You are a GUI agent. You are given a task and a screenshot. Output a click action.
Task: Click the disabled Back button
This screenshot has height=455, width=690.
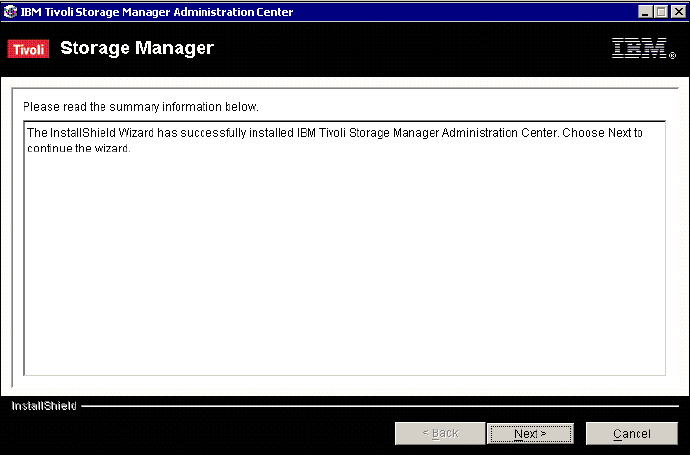tap(440, 433)
